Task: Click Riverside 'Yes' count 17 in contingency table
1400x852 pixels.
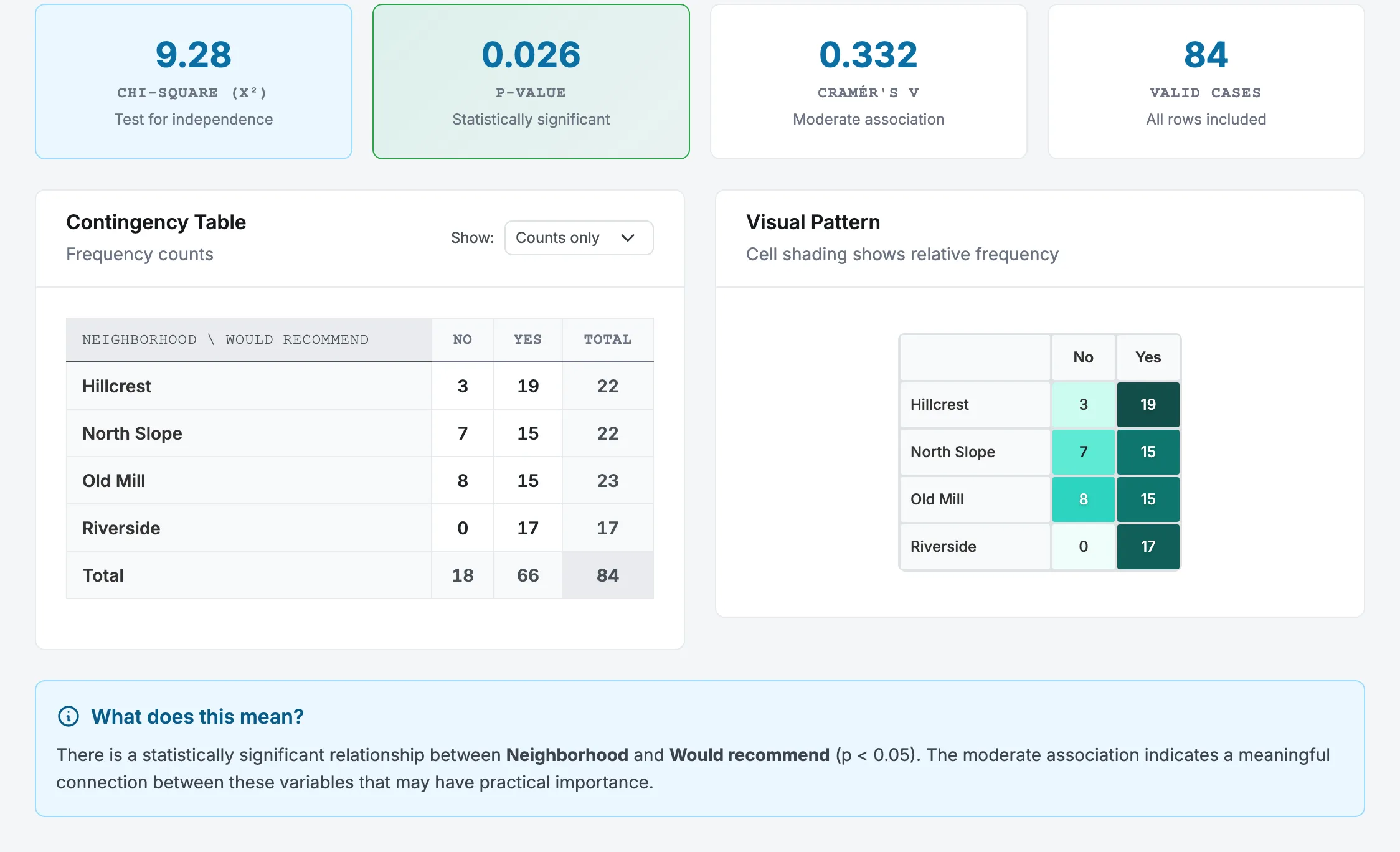Action: (x=528, y=528)
